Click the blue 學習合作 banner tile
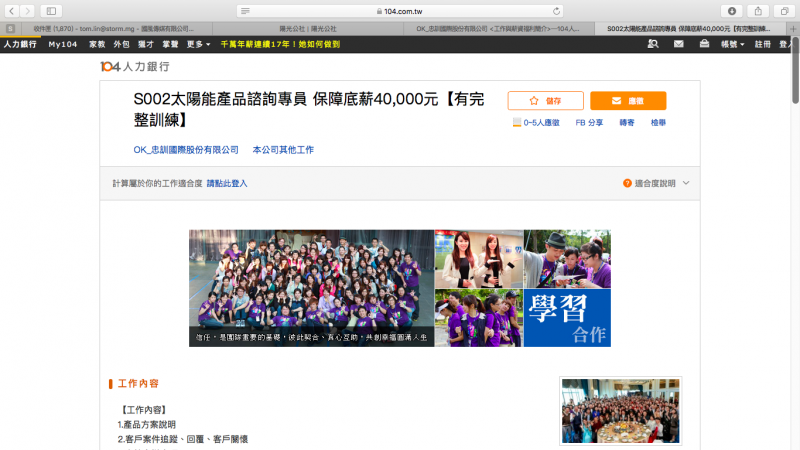Viewport: 800px width, 450px height. (x=567, y=318)
